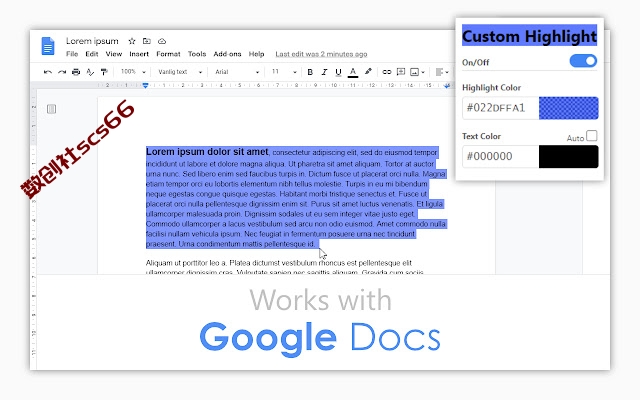Click the 'Highlight Color' label
Screen dimensions: 640x400
coord(491,87)
